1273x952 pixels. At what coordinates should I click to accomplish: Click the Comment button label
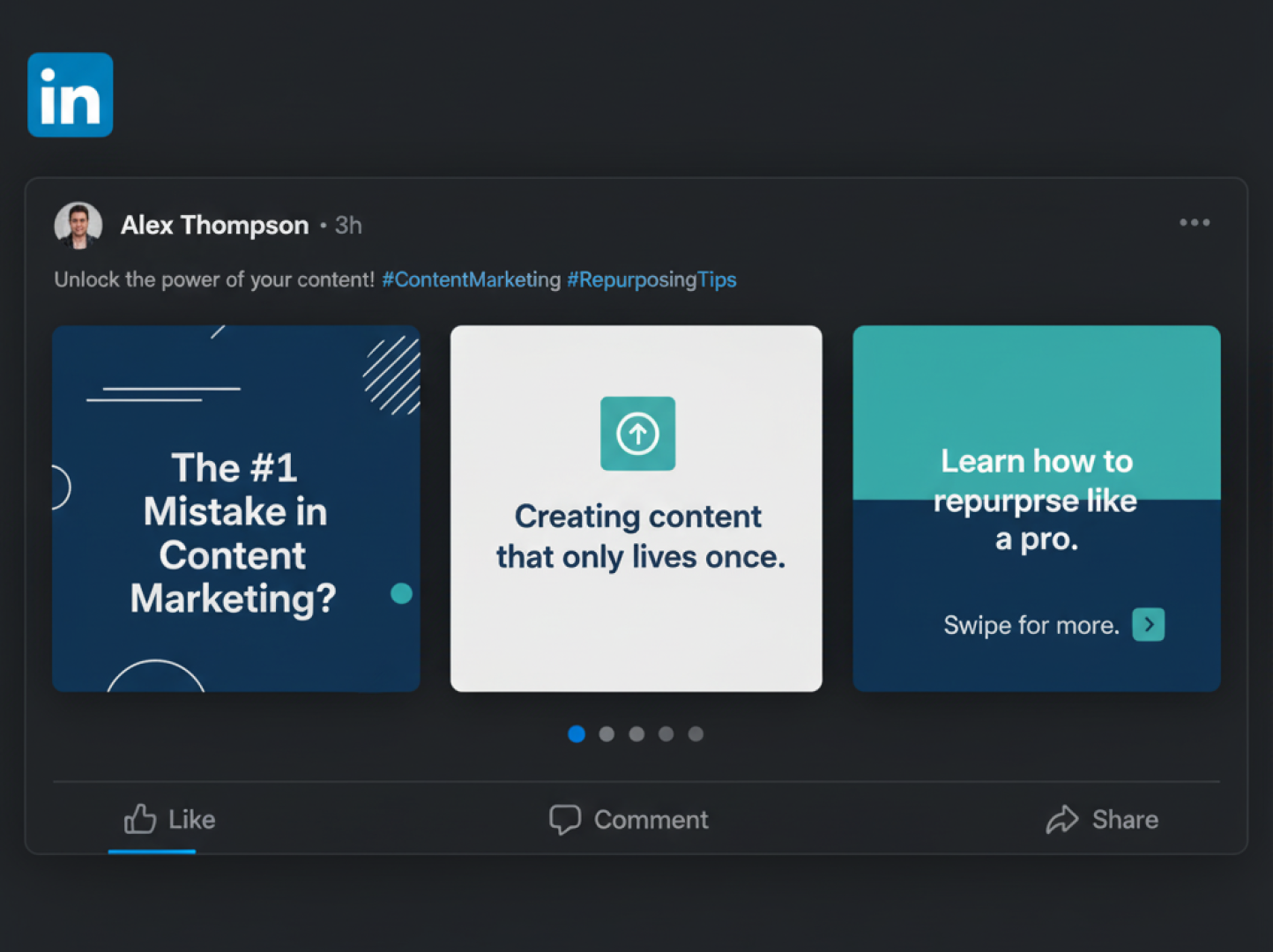(651, 820)
